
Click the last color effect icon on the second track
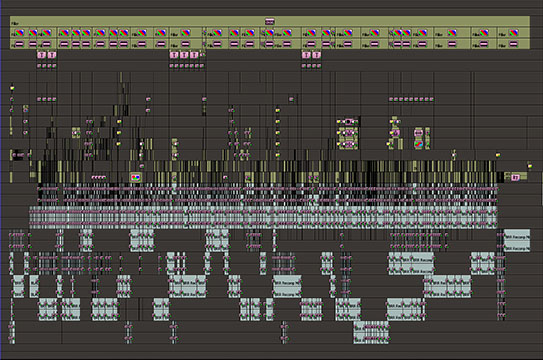click(x=513, y=33)
